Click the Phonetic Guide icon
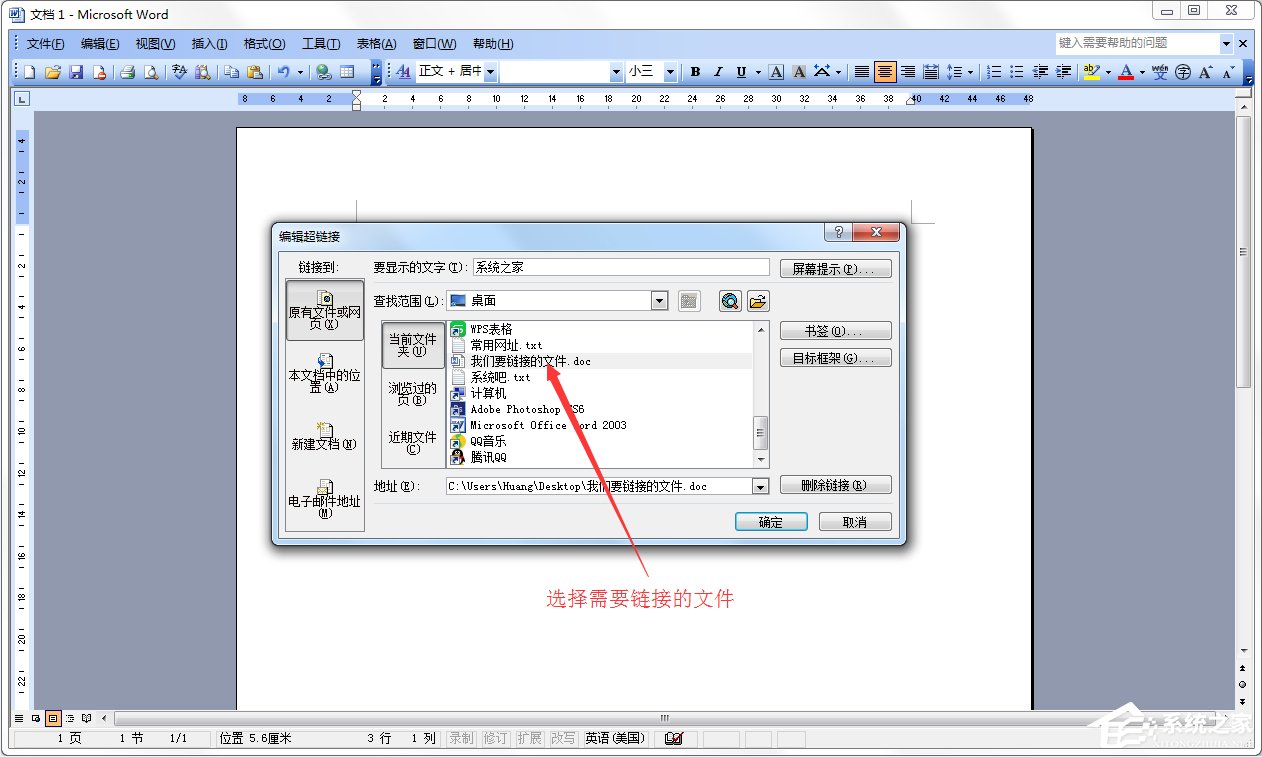Viewport: 1262px width, 757px height. coord(1160,72)
